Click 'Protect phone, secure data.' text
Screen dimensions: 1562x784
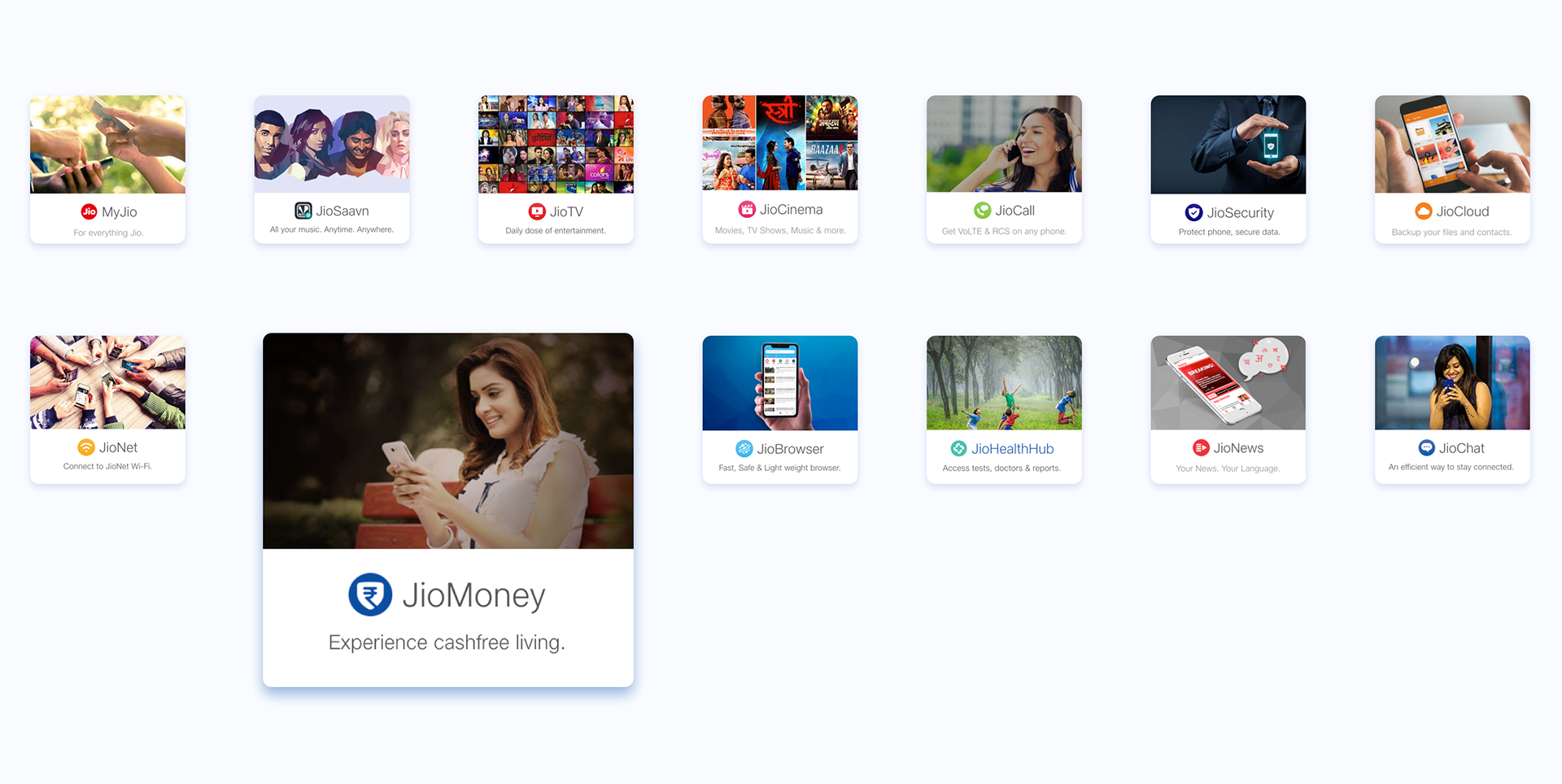click(1228, 232)
